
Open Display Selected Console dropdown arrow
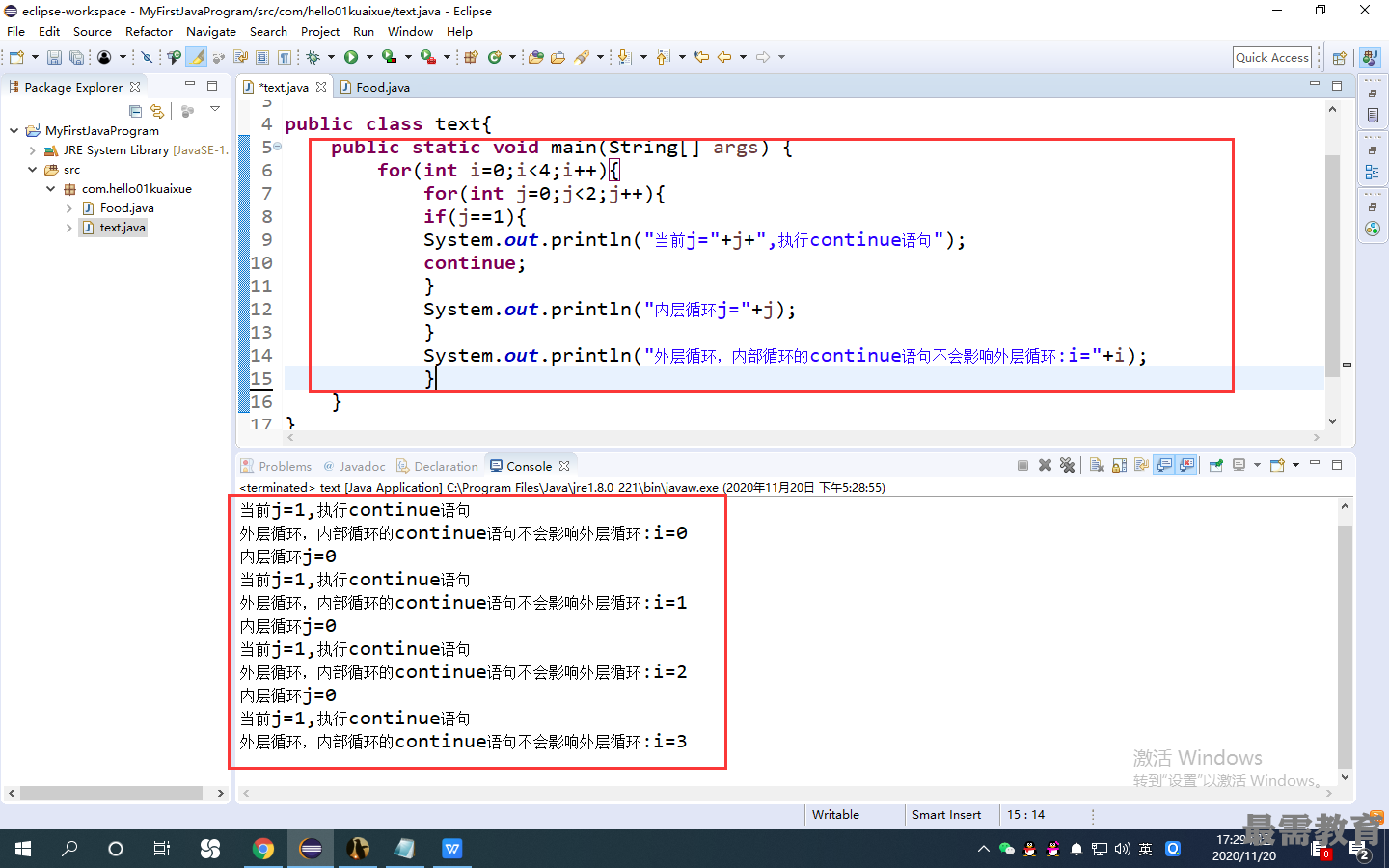pos(1257,465)
